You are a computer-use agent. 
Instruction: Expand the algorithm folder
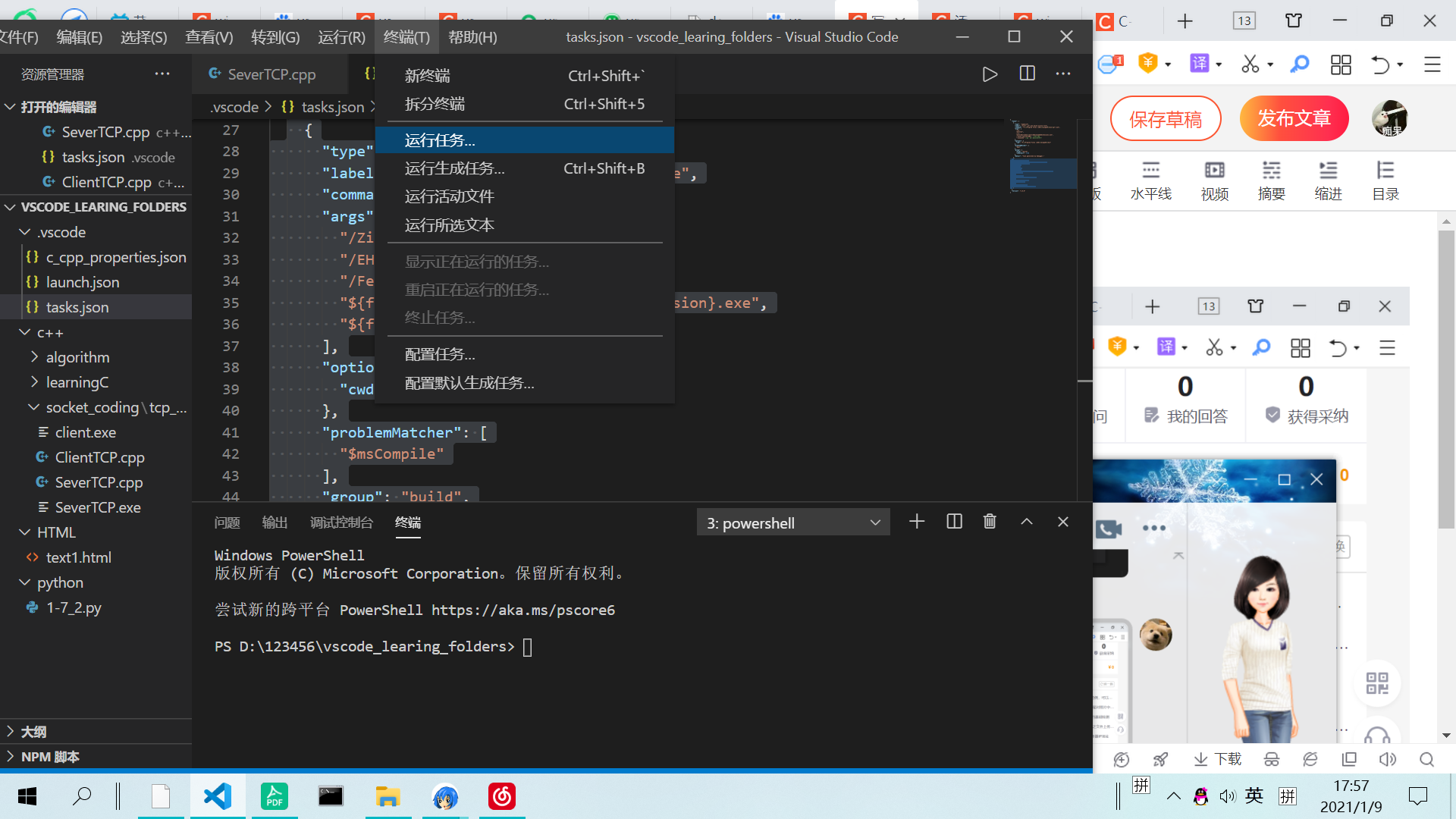(x=35, y=357)
